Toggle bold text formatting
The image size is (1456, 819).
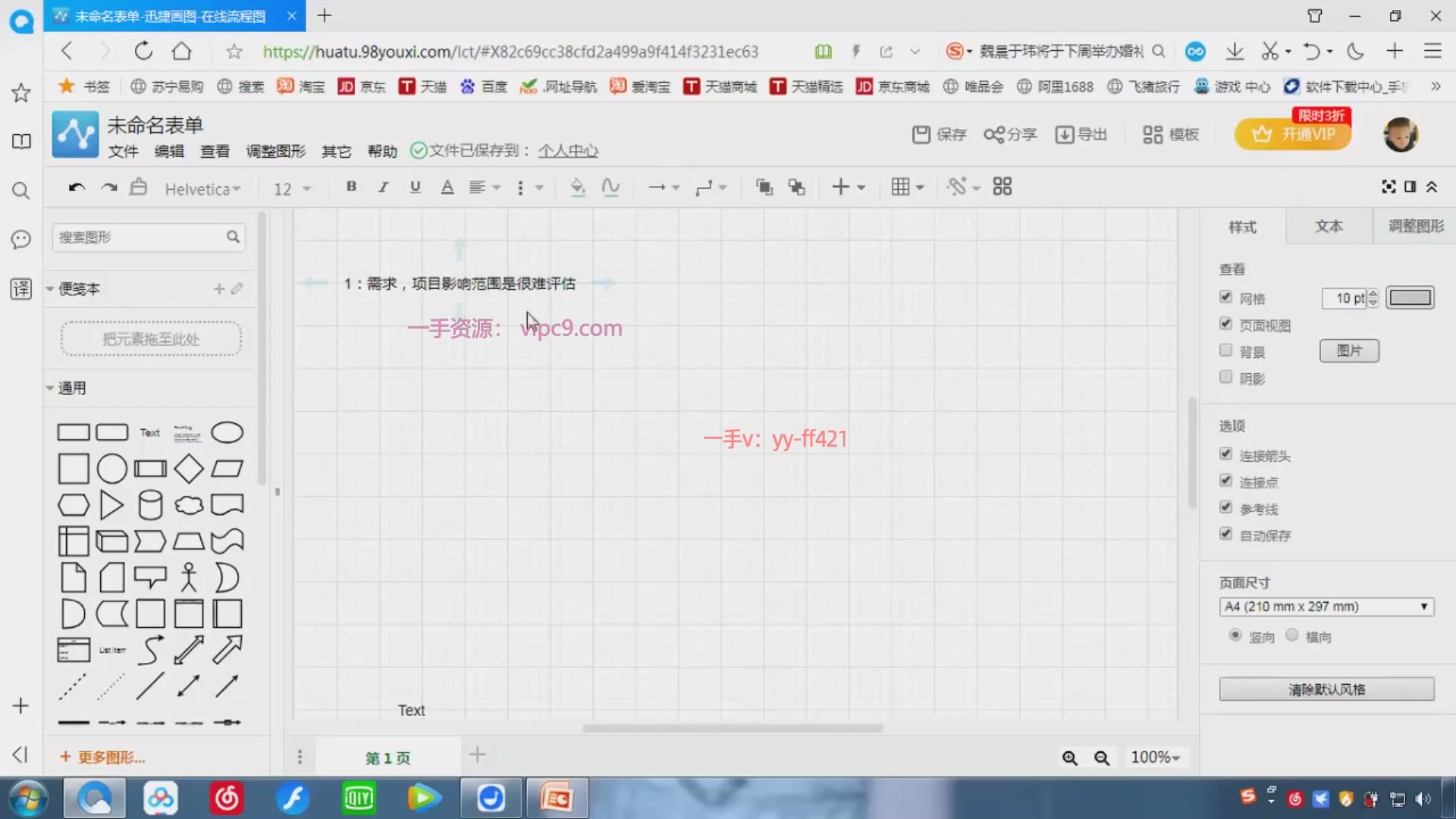[351, 187]
